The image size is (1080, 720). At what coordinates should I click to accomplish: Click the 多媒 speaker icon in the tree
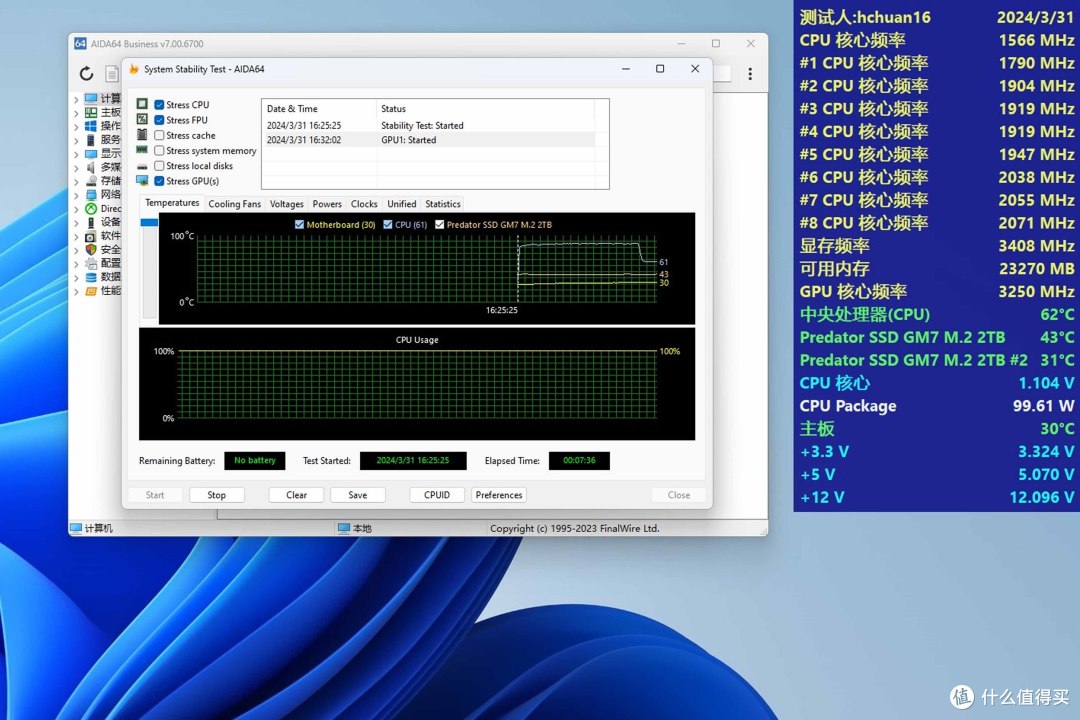coord(91,167)
